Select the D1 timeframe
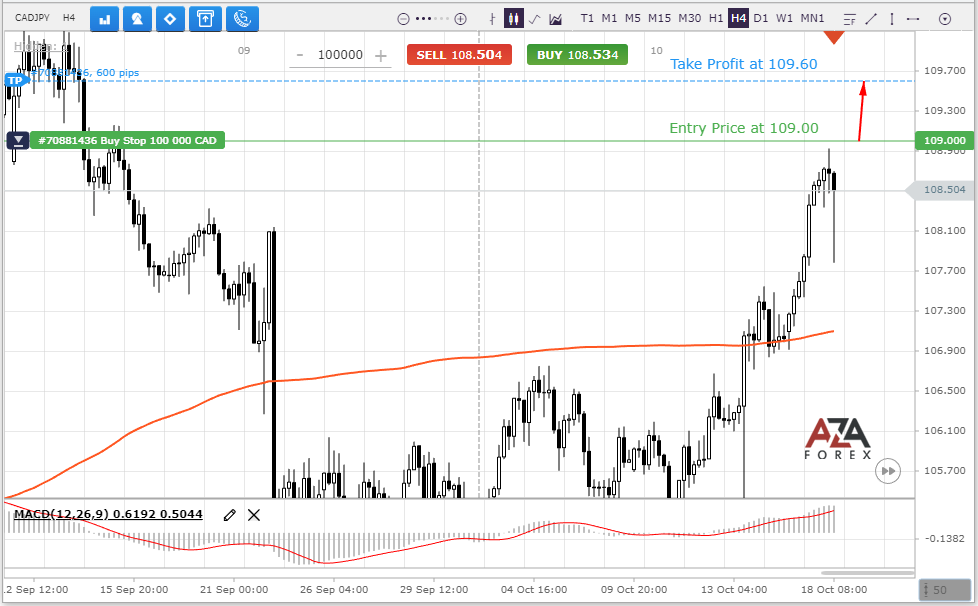The image size is (978, 606). [760, 18]
